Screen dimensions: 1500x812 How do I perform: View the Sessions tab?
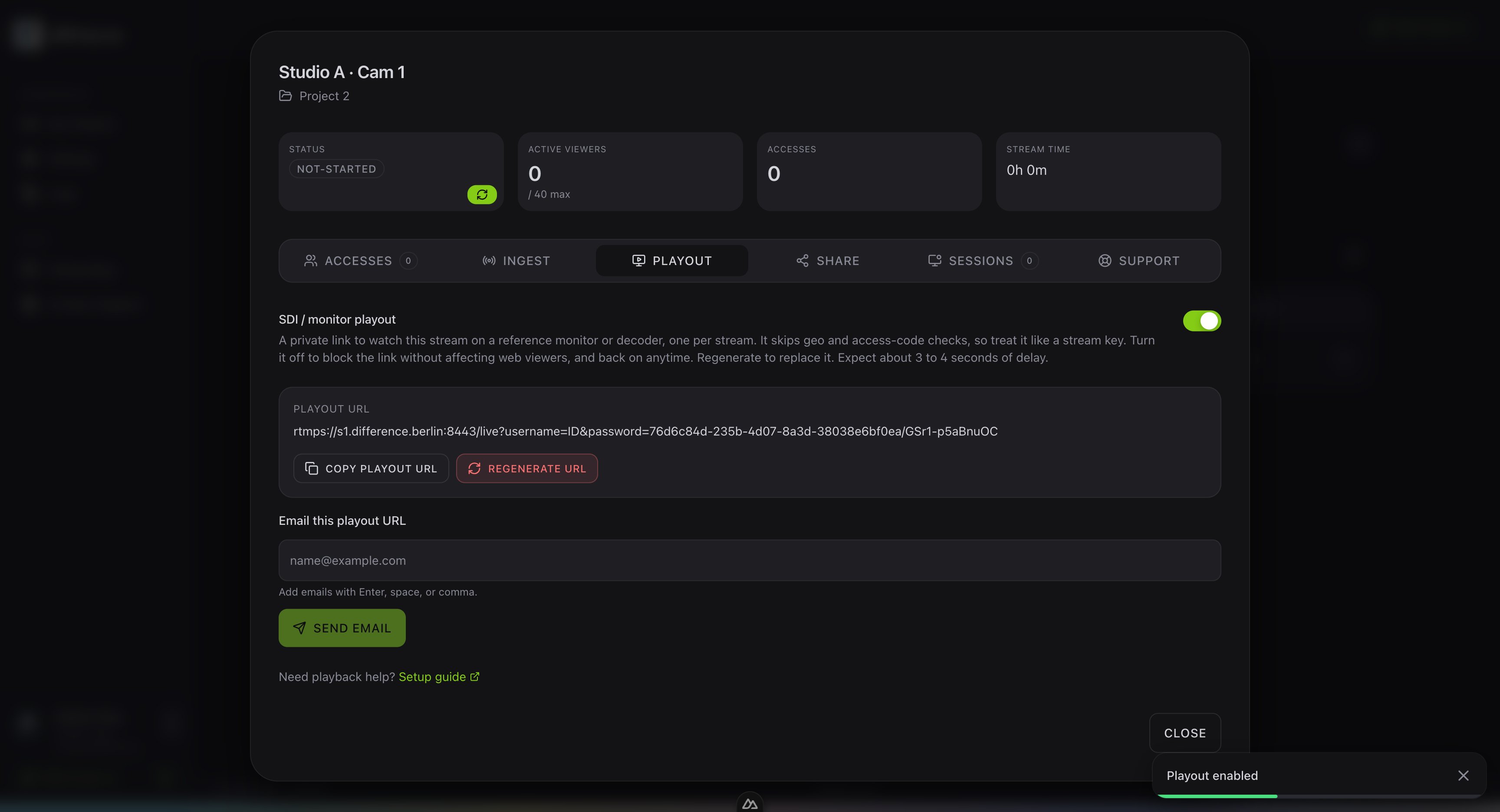[x=983, y=261]
